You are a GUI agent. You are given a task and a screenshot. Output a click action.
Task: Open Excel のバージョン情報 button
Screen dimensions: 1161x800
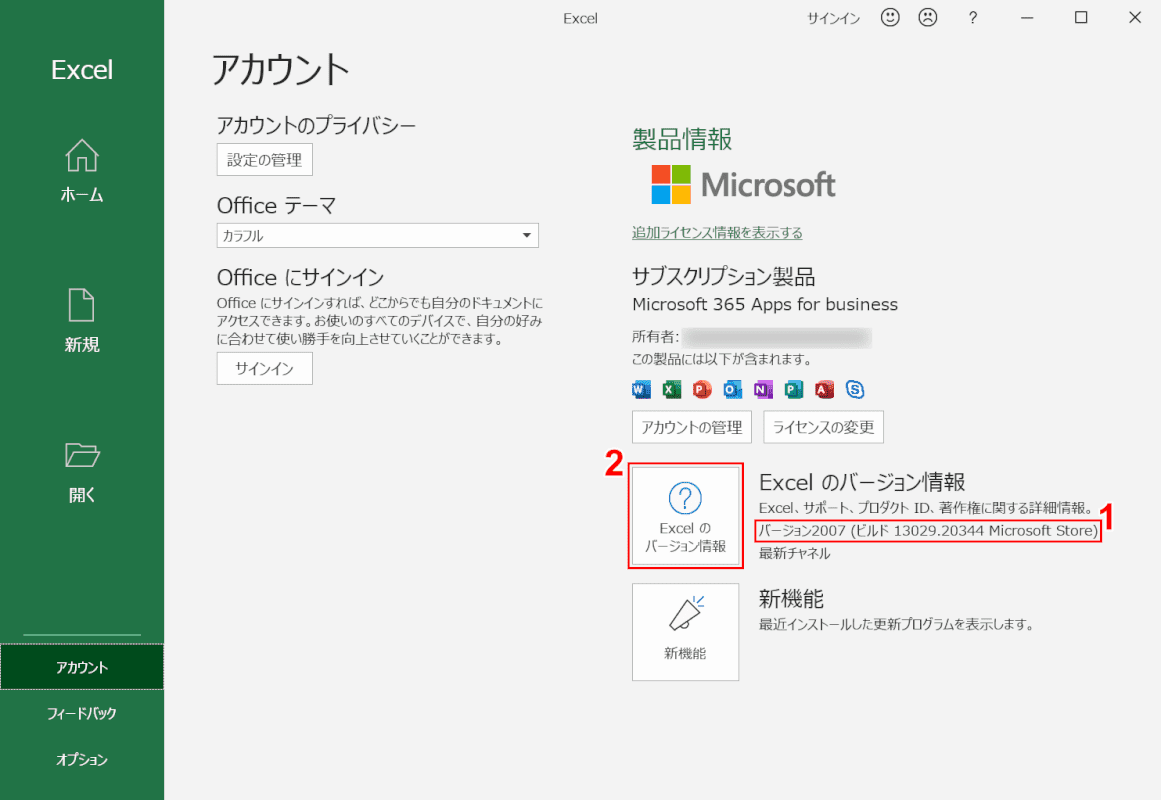click(x=686, y=517)
